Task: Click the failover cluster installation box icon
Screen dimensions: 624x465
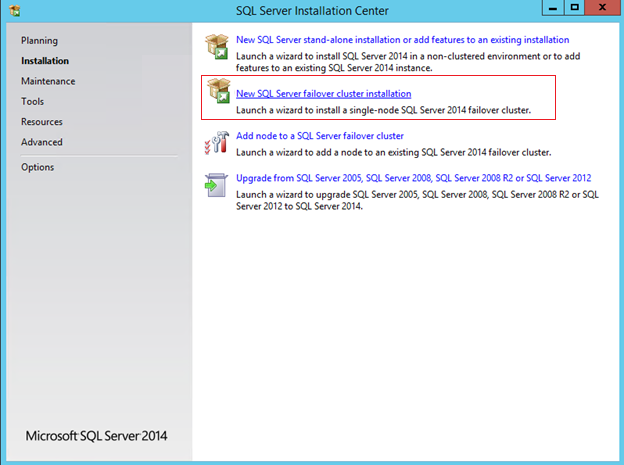Action: [218, 90]
